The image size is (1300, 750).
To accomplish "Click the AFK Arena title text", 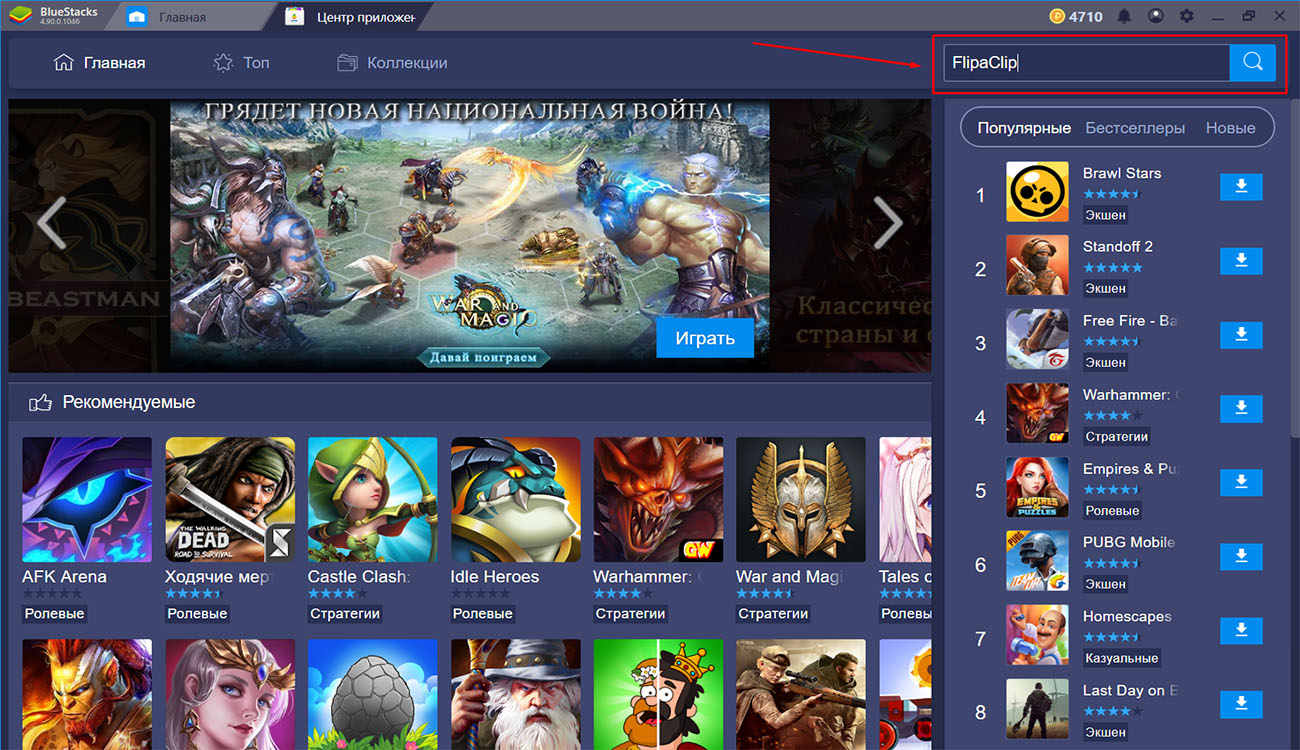I will (64, 577).
